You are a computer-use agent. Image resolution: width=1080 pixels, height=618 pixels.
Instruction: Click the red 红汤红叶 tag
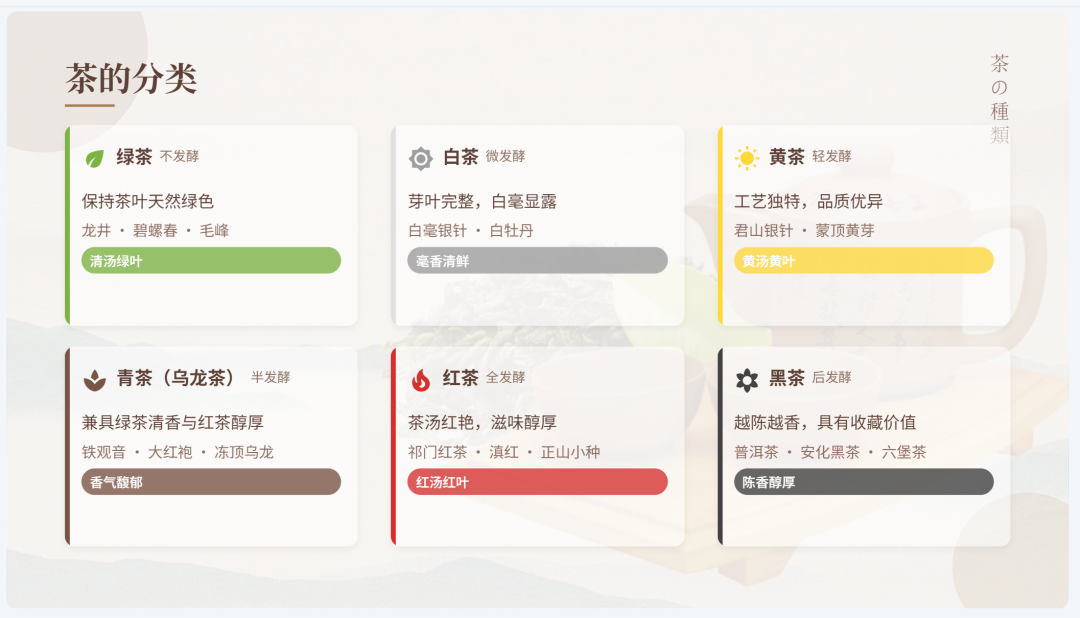click(537, 482)
